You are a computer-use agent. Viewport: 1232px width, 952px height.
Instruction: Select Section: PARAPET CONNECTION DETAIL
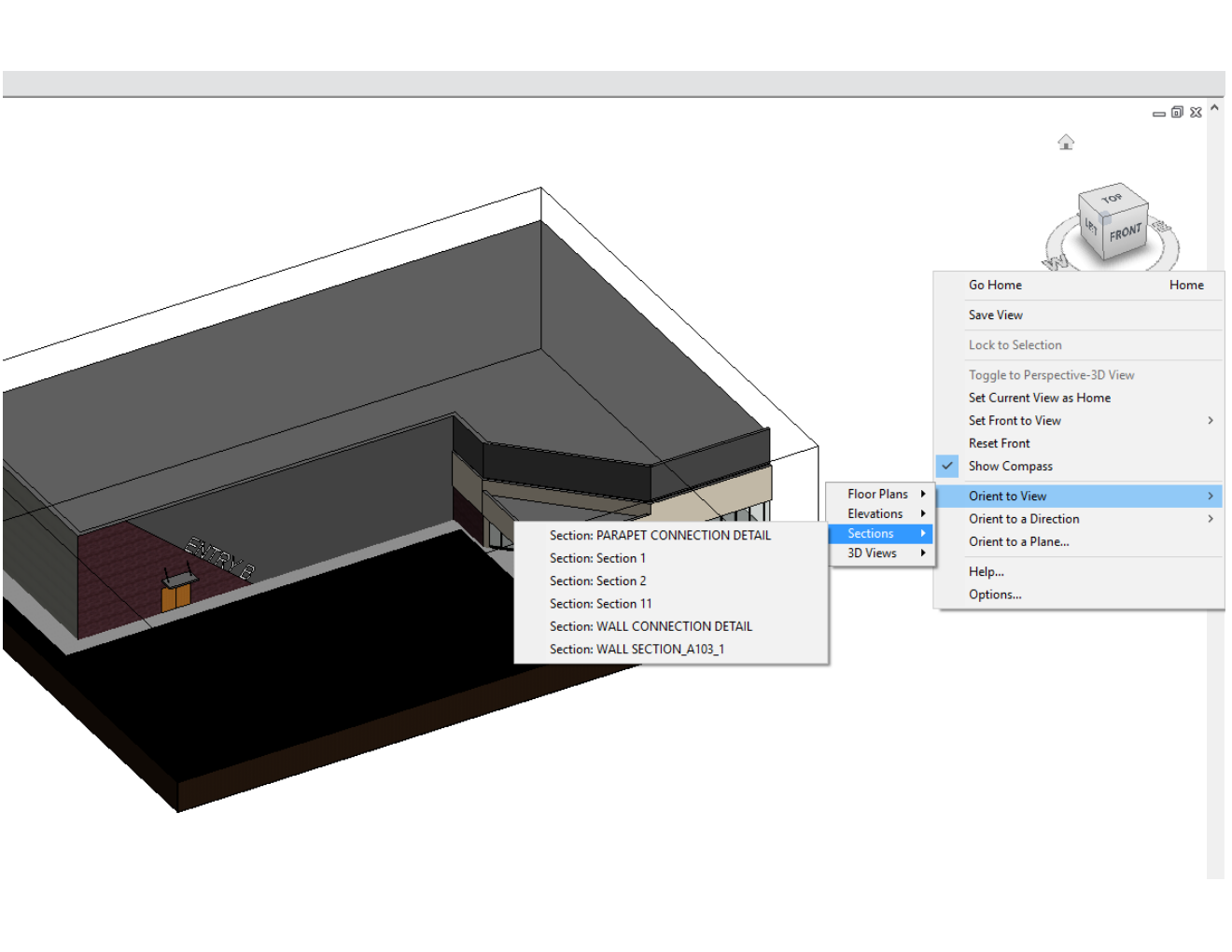pos(671,535)
